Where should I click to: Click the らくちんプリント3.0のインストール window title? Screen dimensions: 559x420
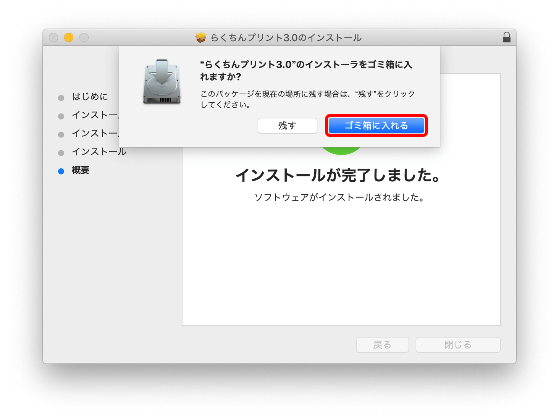(286, 37)
